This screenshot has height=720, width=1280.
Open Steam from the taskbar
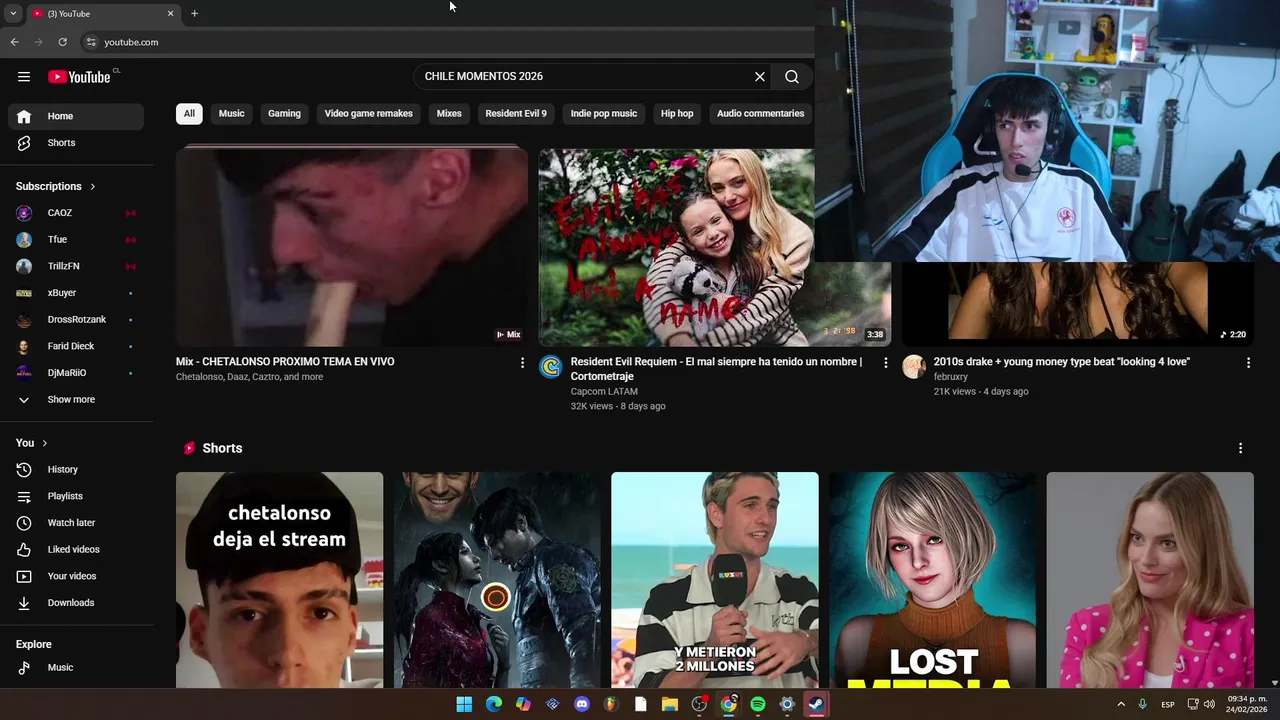click(x=816, y=704)
